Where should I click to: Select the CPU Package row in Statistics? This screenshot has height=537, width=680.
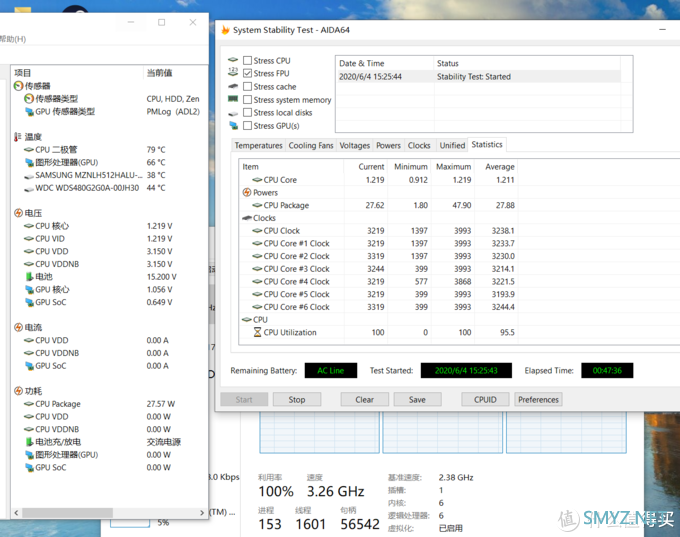click(x=378, y=205)
